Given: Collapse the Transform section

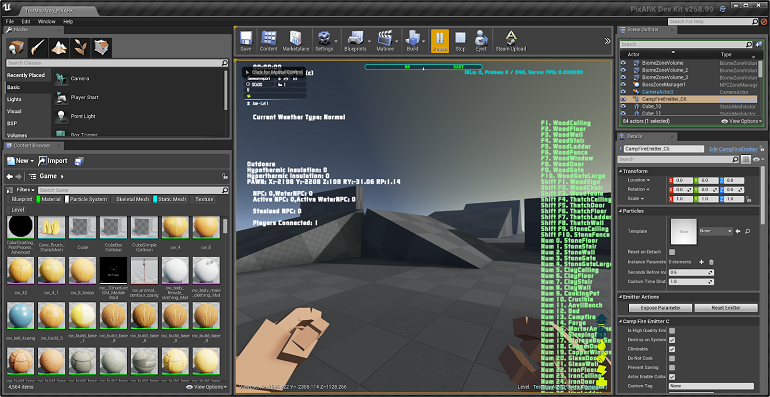Looking at the screenshot, I should click(620, 171).
